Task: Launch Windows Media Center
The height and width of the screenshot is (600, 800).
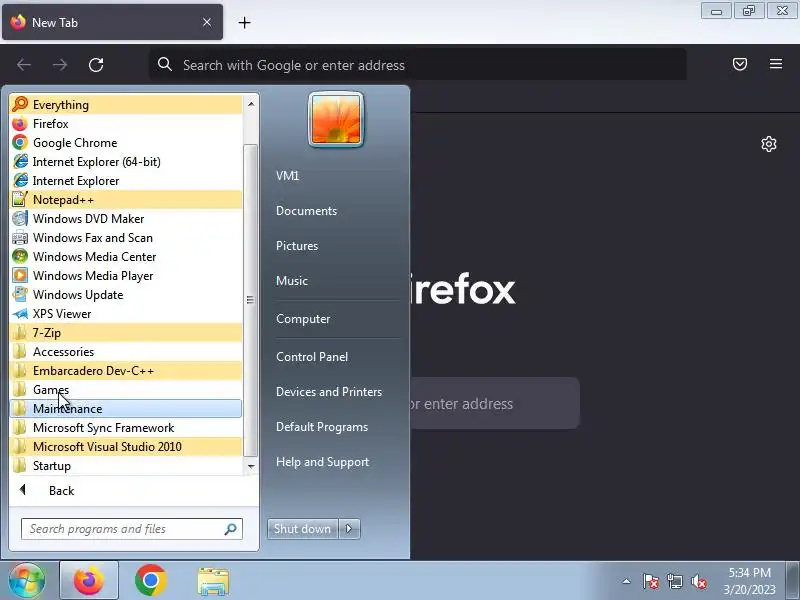Action: click(126, 257)
